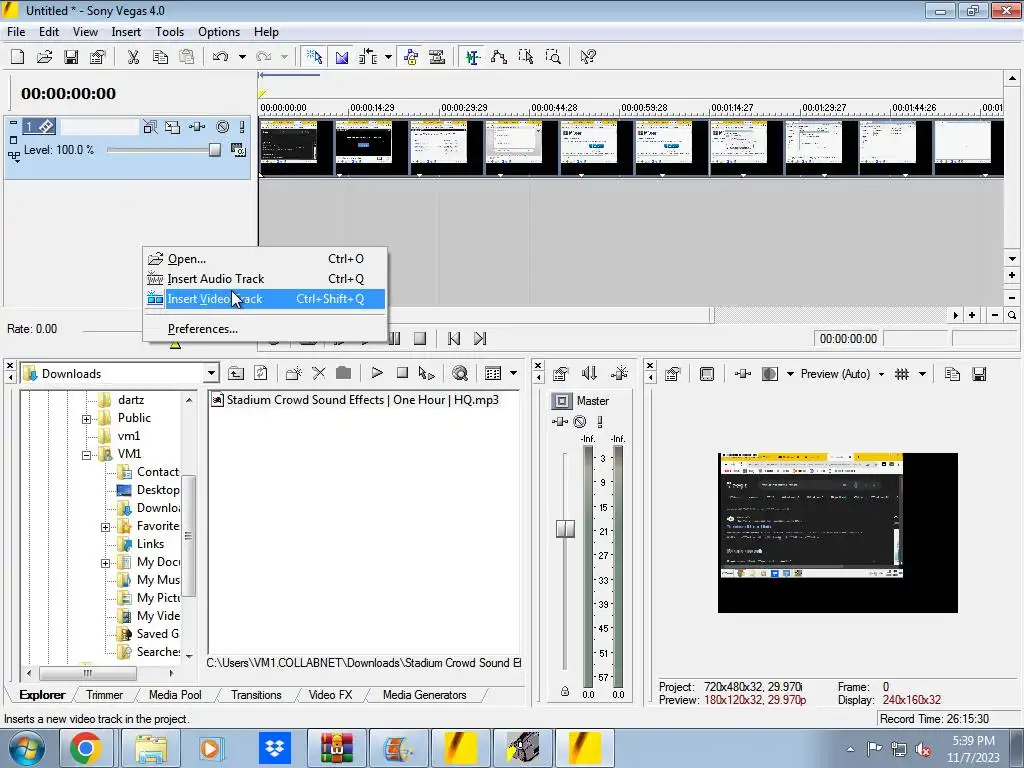This screenshot has width=1024, height=768.
Task: Toggle Enable Snapping in the toolbar
Action: [314, 57]
